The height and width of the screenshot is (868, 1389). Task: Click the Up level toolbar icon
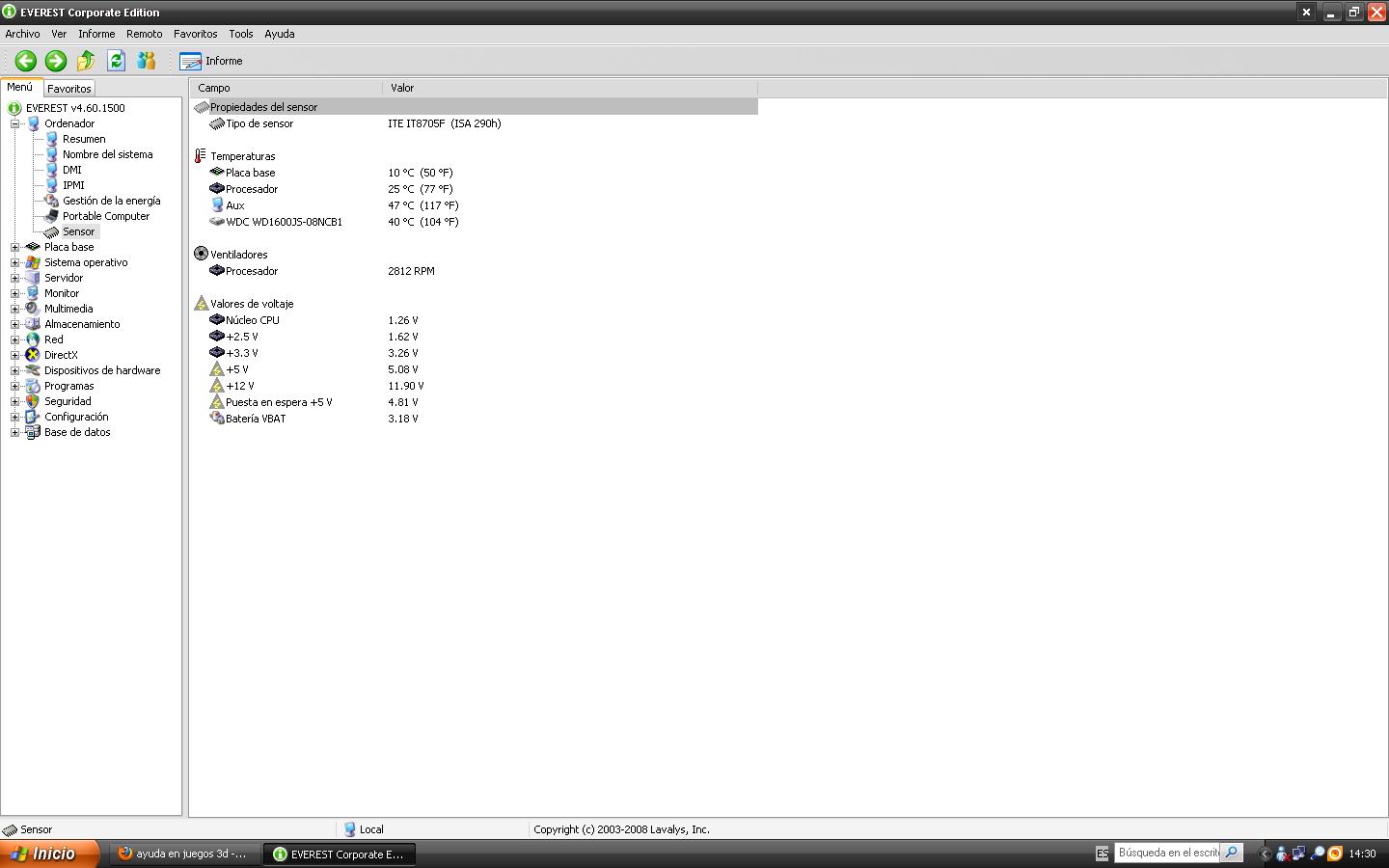86,61
